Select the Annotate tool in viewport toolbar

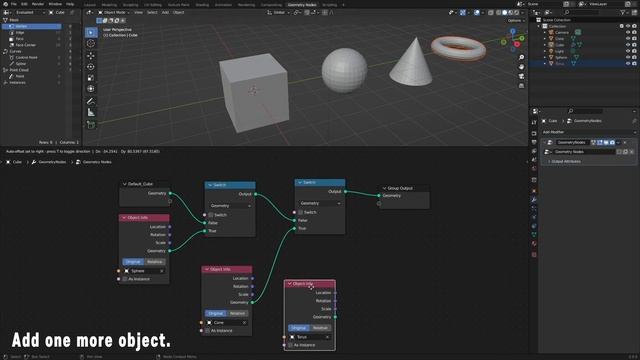pyautogui.click(x=91, y=101)
